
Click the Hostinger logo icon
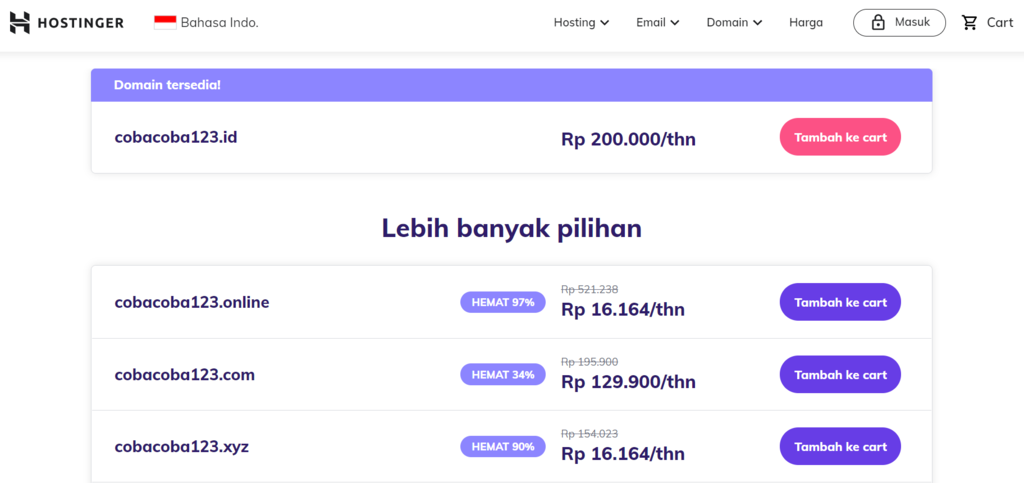coord(20,23)
